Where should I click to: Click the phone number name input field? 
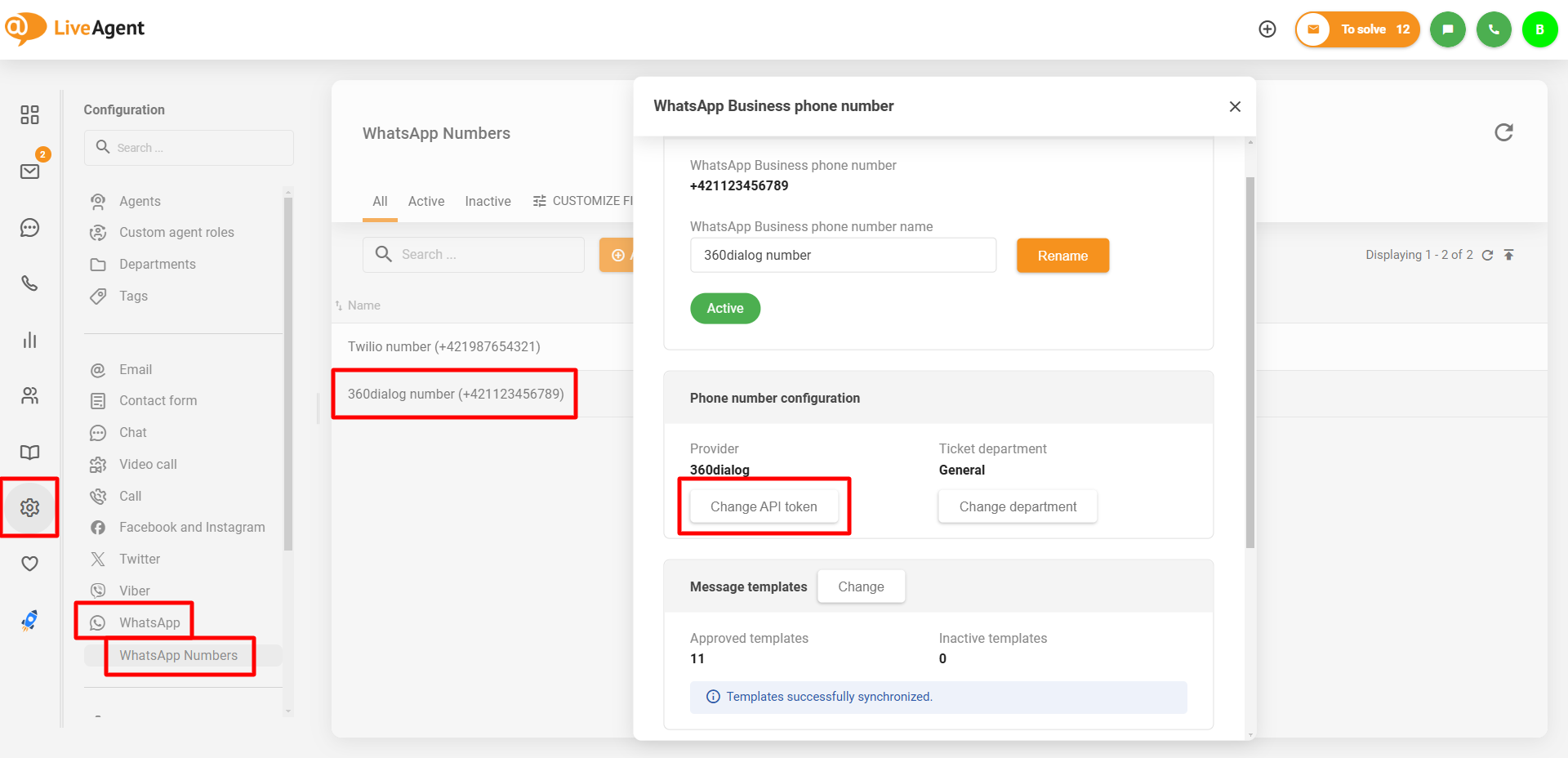pos(843,256)
